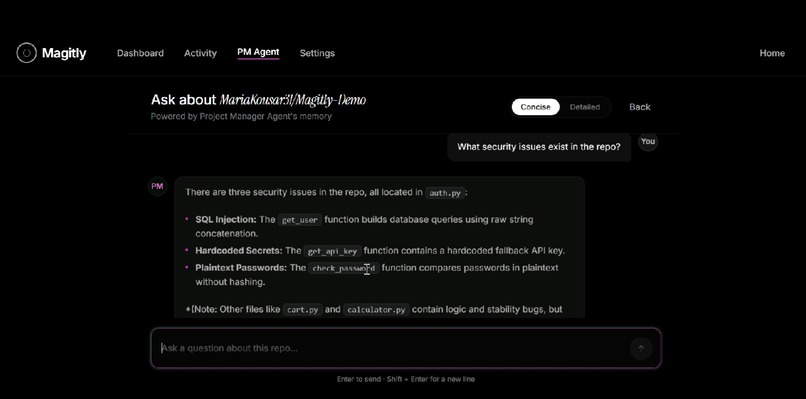The width and height of the screenshot is (806, 399).
Task: Select Concise response mode
Action: [535, 107]
